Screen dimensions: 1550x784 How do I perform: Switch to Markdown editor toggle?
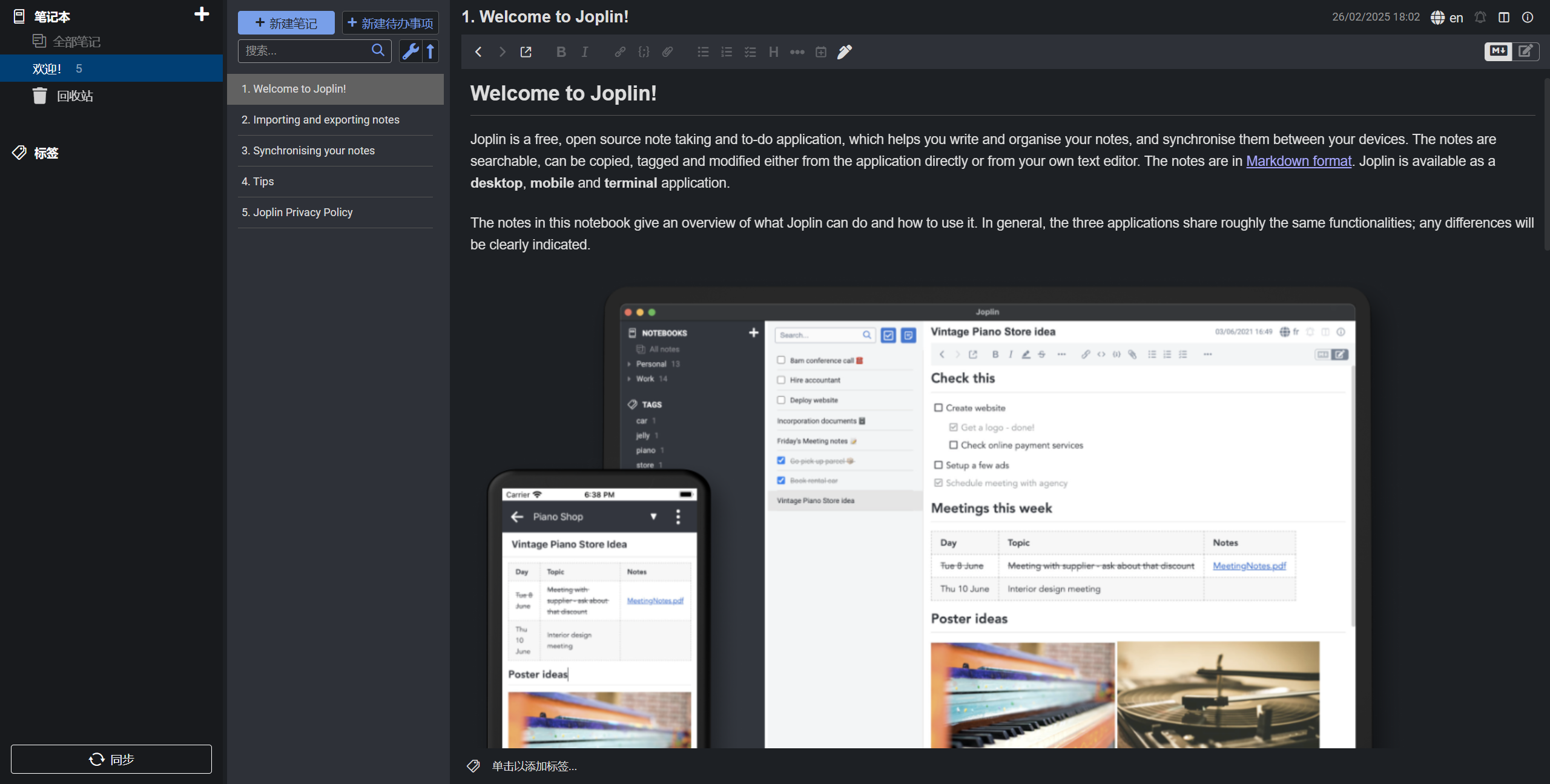(x=1499, y=51)
